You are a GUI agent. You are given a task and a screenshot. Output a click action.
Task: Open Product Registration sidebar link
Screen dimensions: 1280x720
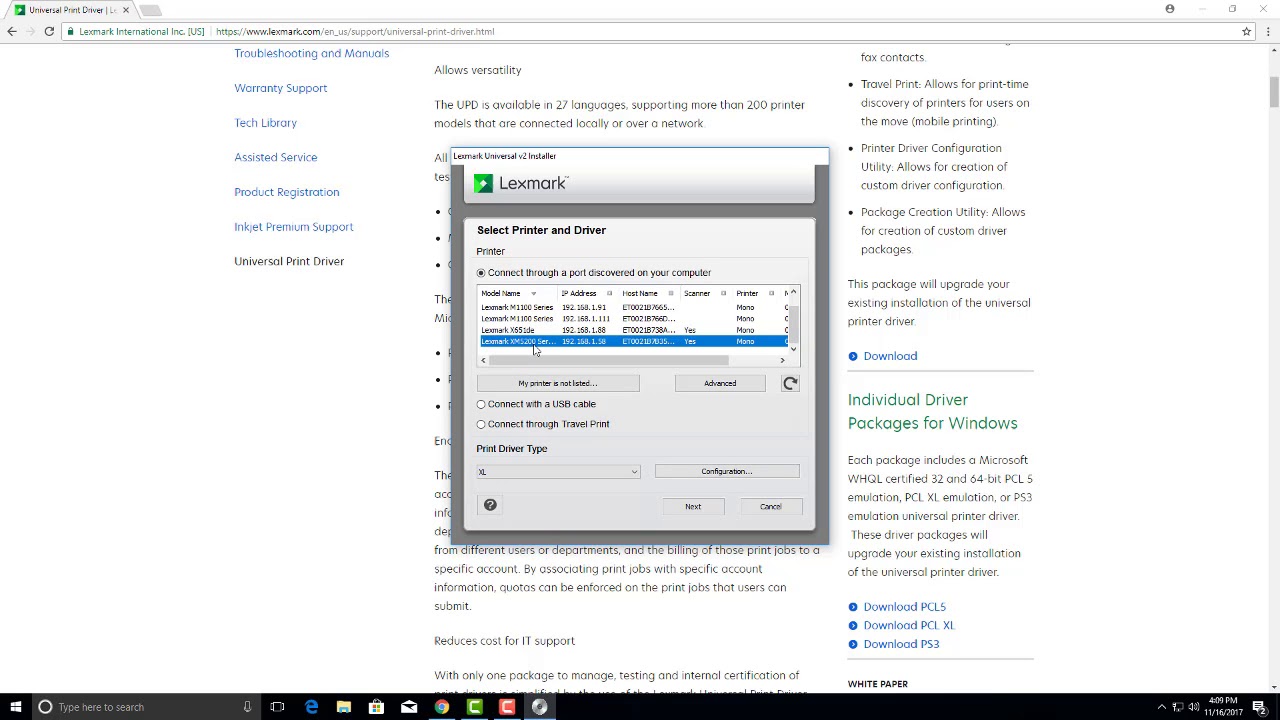pyautogui.click(x=286, y=192)
